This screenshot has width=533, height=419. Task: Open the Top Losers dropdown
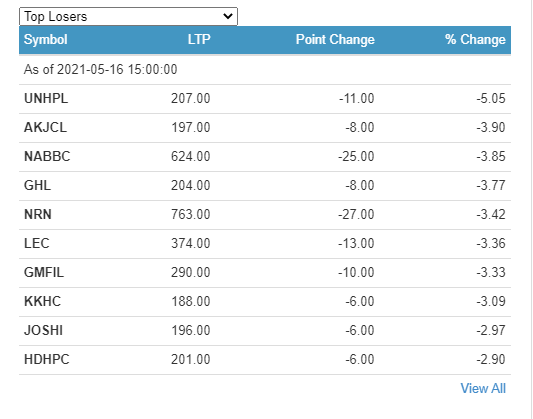pos(128,16)
